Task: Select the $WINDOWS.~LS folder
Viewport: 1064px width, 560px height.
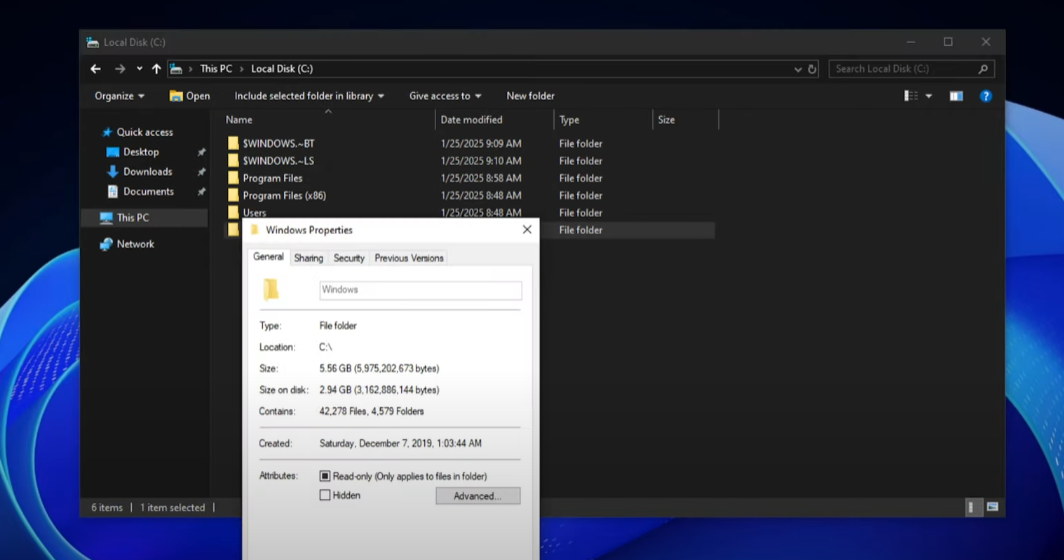Action: coord(278,161)
